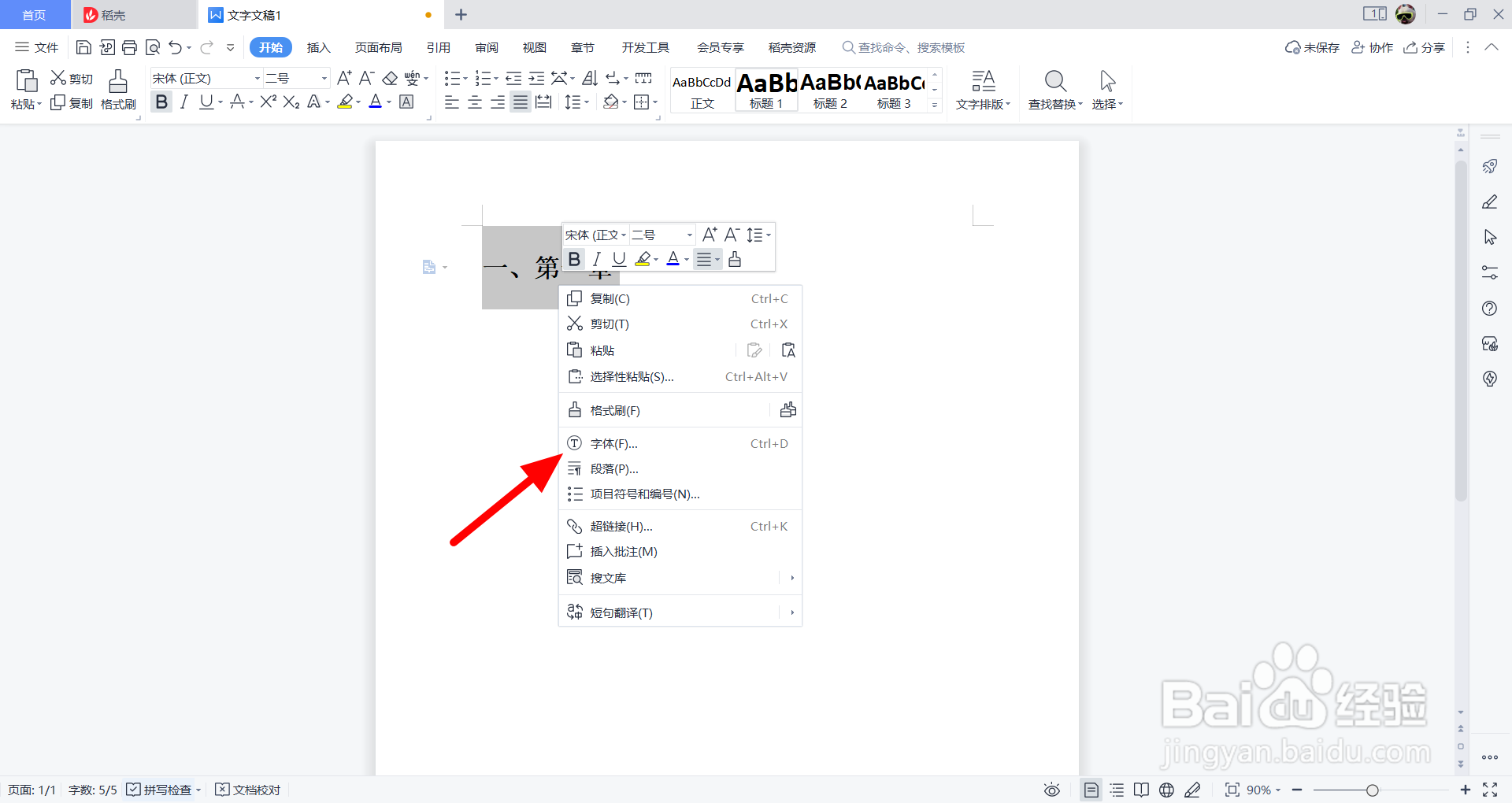Expand the styles gallery list
This screenshot has width=1512, height=803.
(935, 105)
